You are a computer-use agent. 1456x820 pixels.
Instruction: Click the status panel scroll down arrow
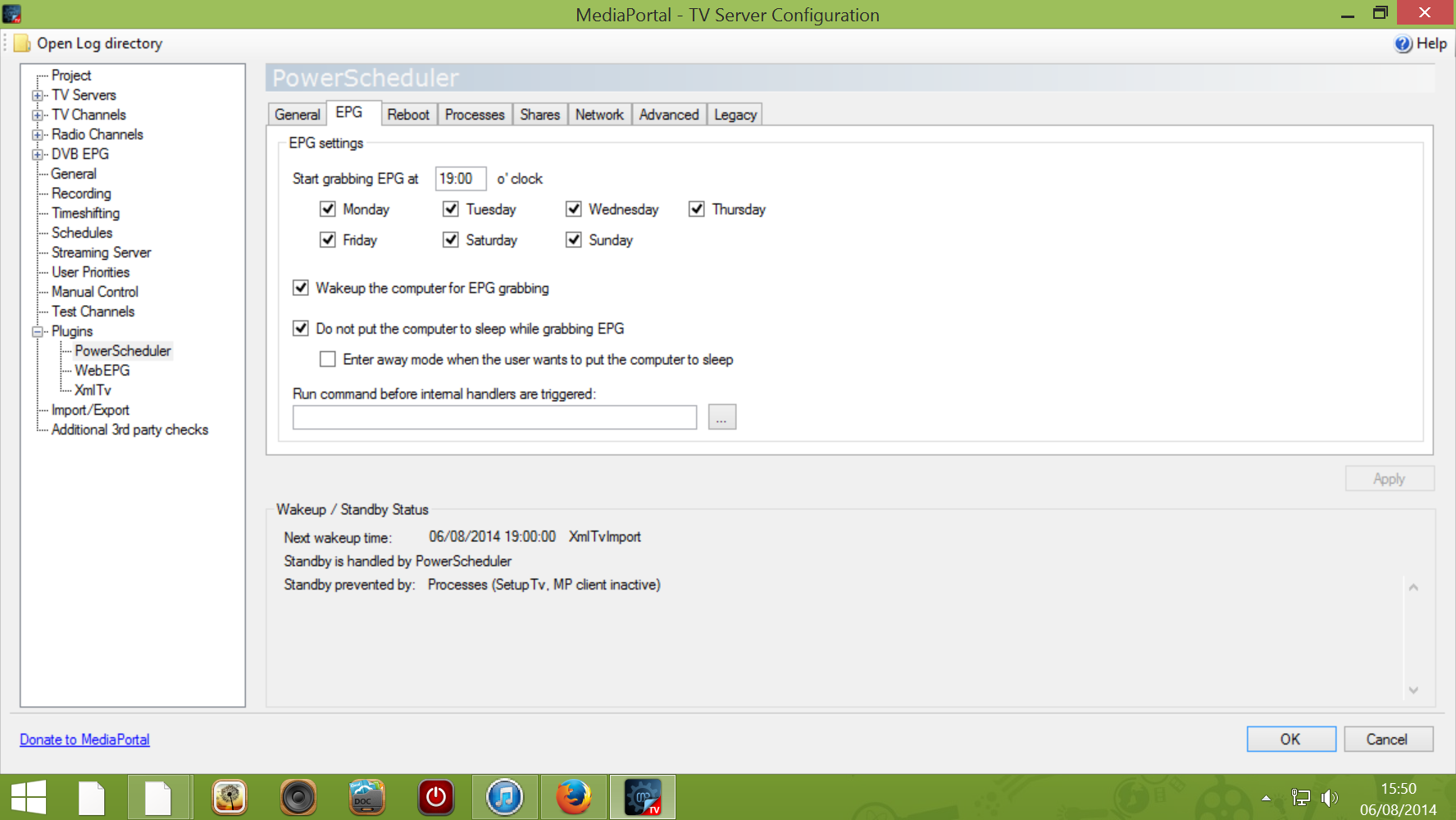[x=1413, y=690]
